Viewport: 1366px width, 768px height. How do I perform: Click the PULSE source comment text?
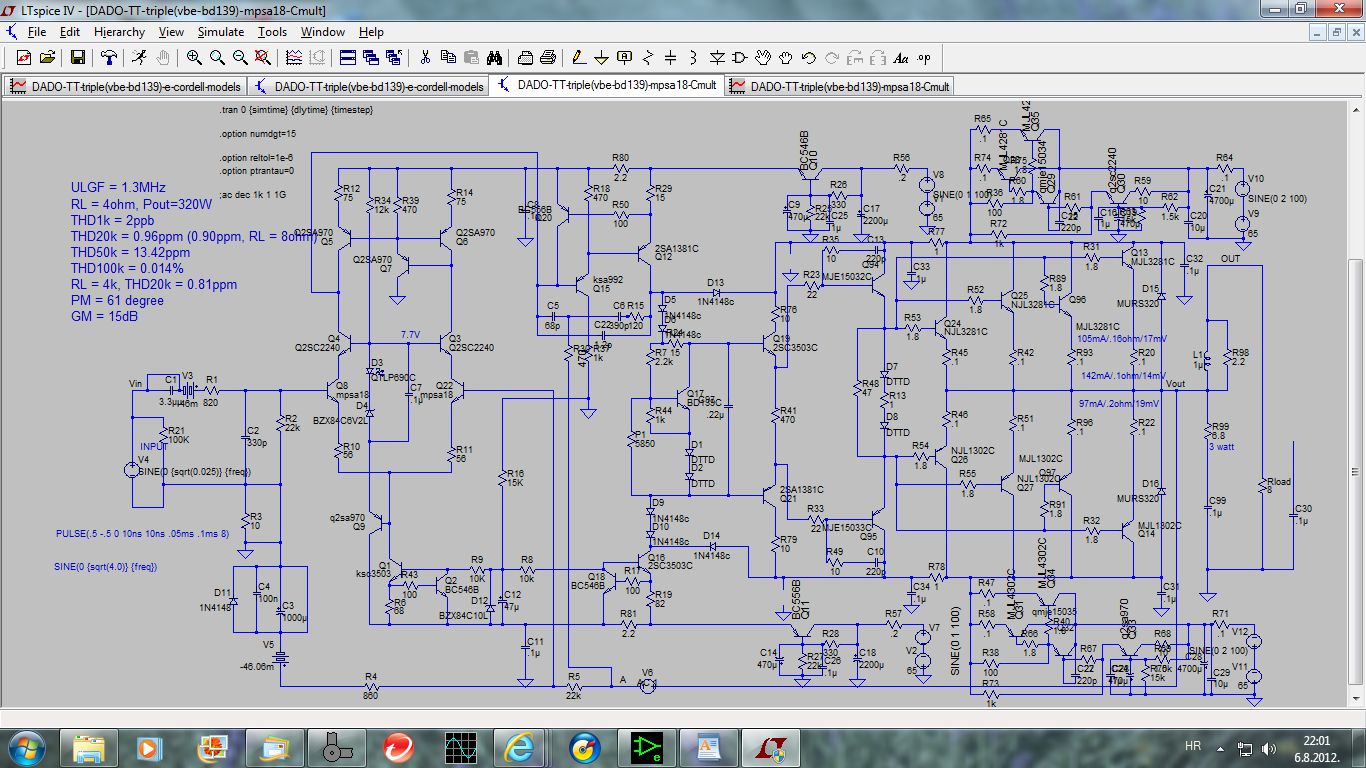click(x=142, y=535)
